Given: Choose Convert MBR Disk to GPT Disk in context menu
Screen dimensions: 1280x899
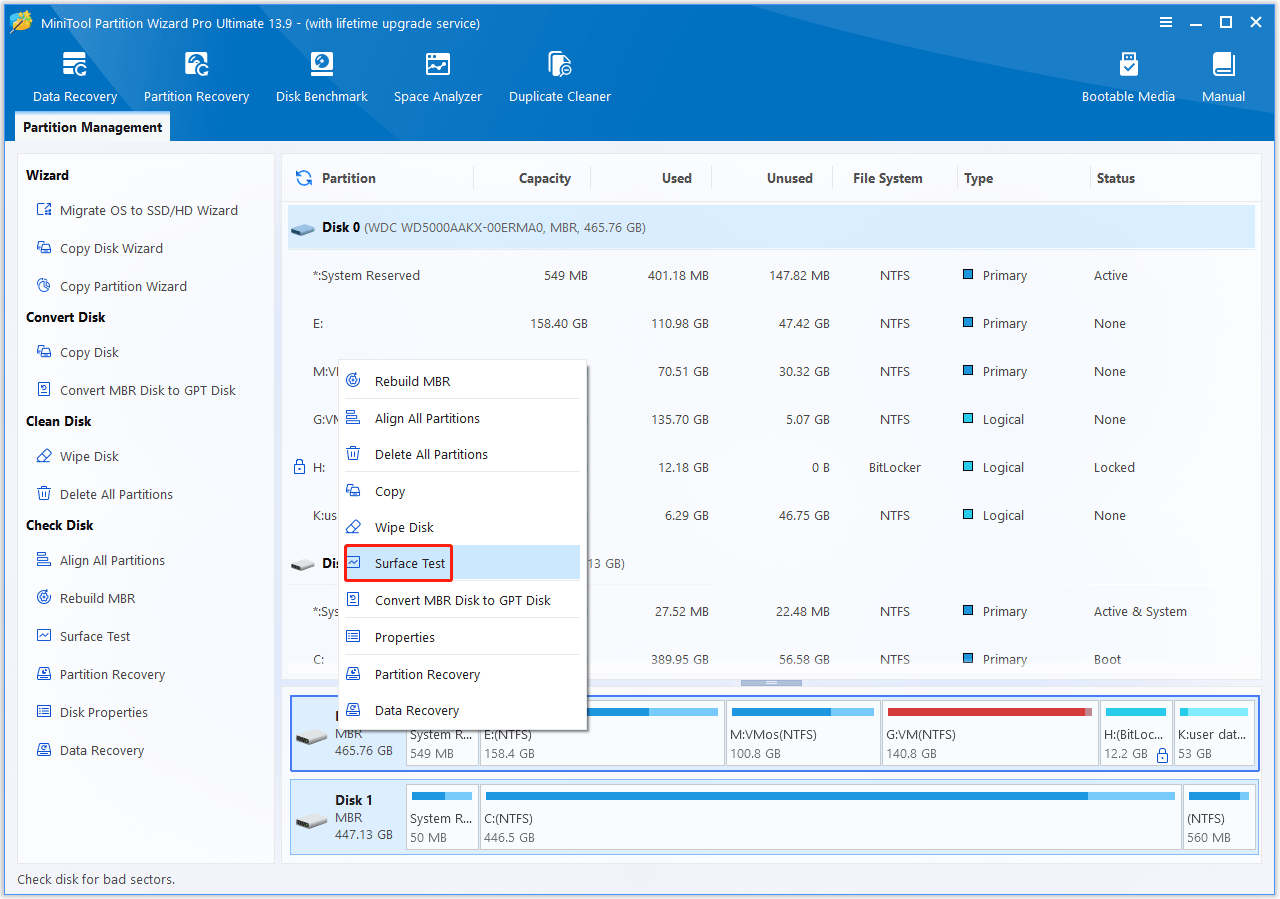Looking at the screenshot, I should [462, 600].
